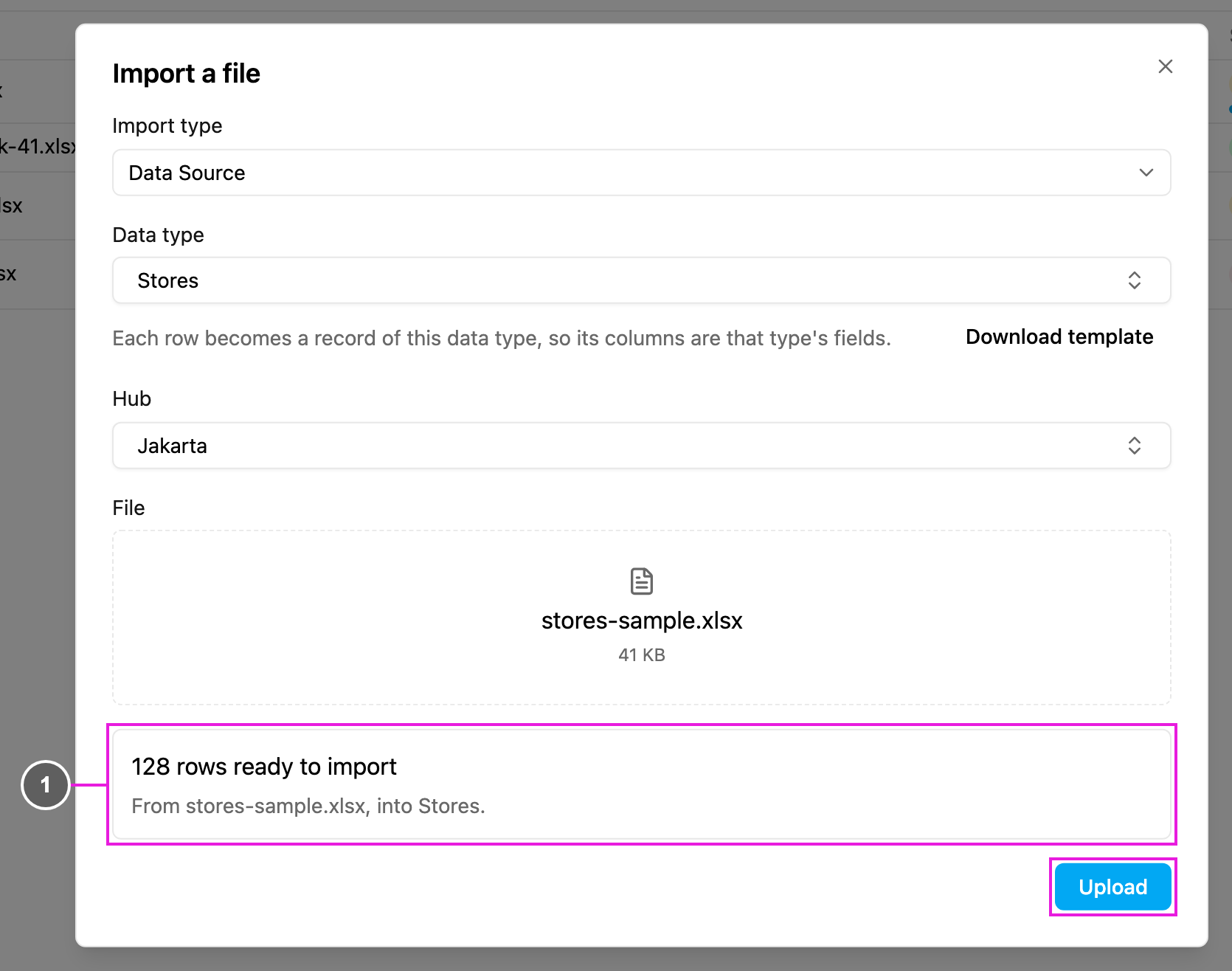Click the k-41.xlsx row behind the dialog

[x=38, y=147]
